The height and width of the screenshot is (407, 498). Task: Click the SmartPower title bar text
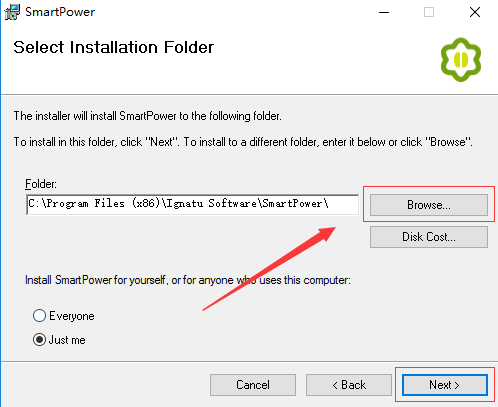tap(60, 12)
